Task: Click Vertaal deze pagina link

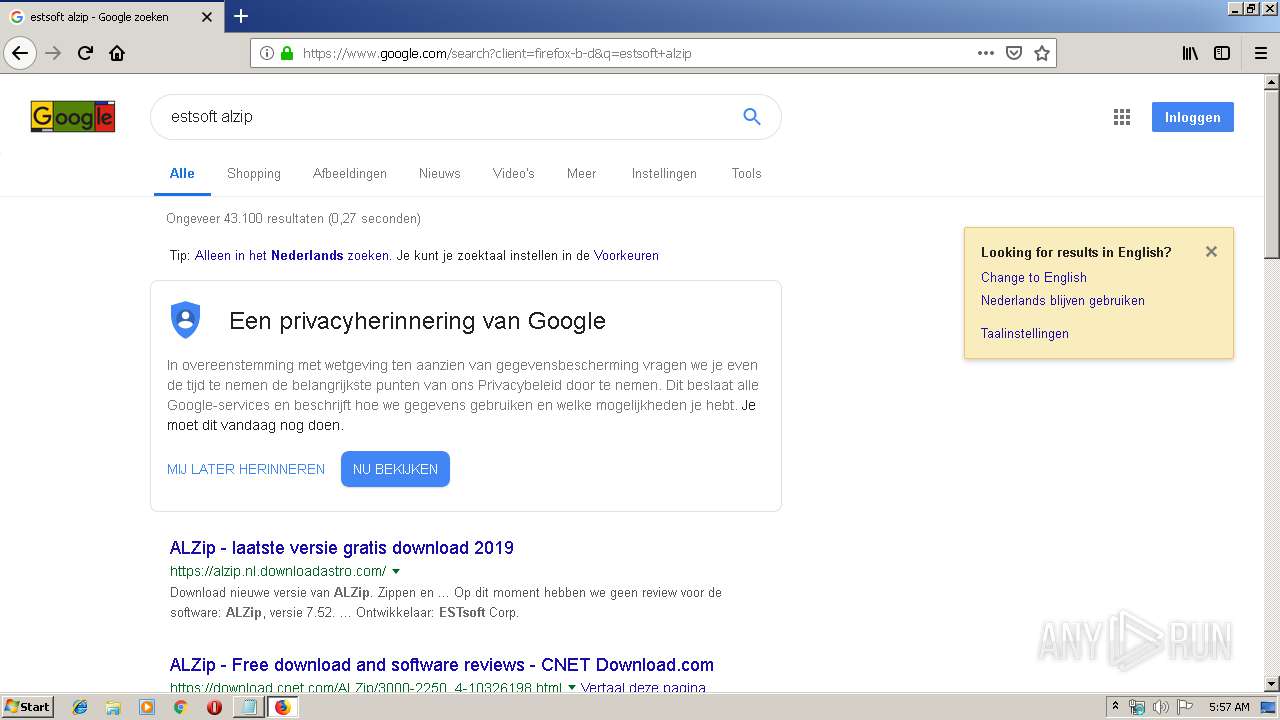Action: pos(643,688)
